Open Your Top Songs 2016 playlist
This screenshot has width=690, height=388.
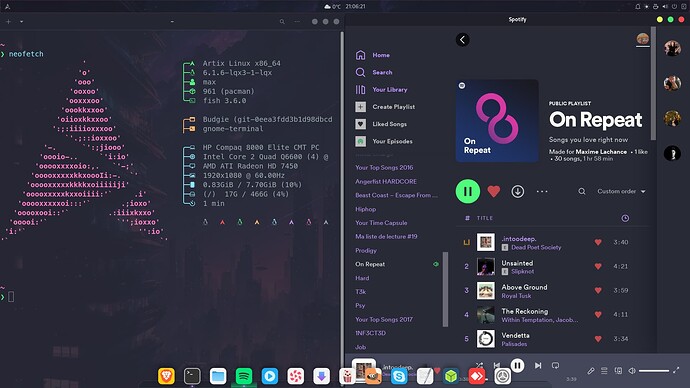(384, 168)
